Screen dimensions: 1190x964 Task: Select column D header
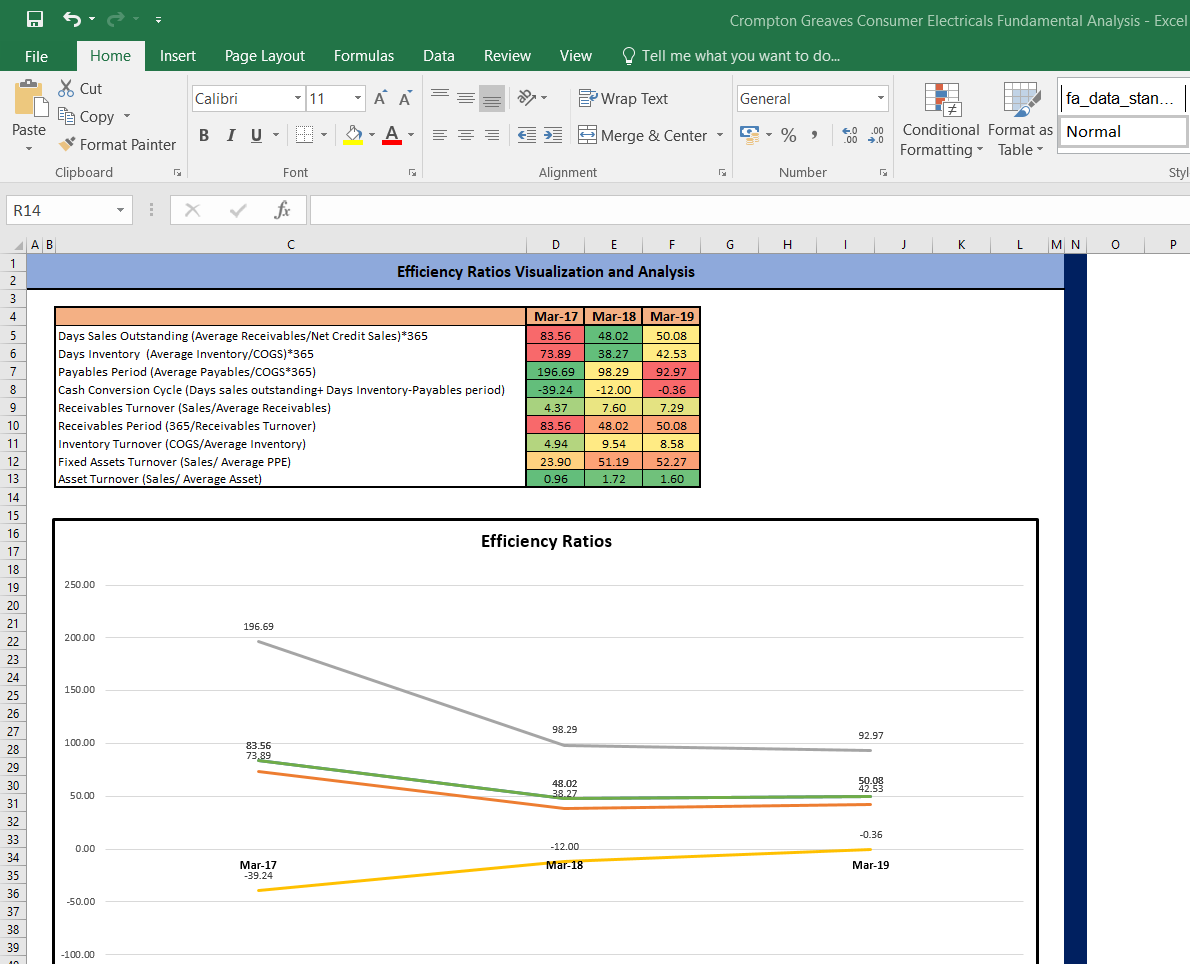(x=556, y=244)
